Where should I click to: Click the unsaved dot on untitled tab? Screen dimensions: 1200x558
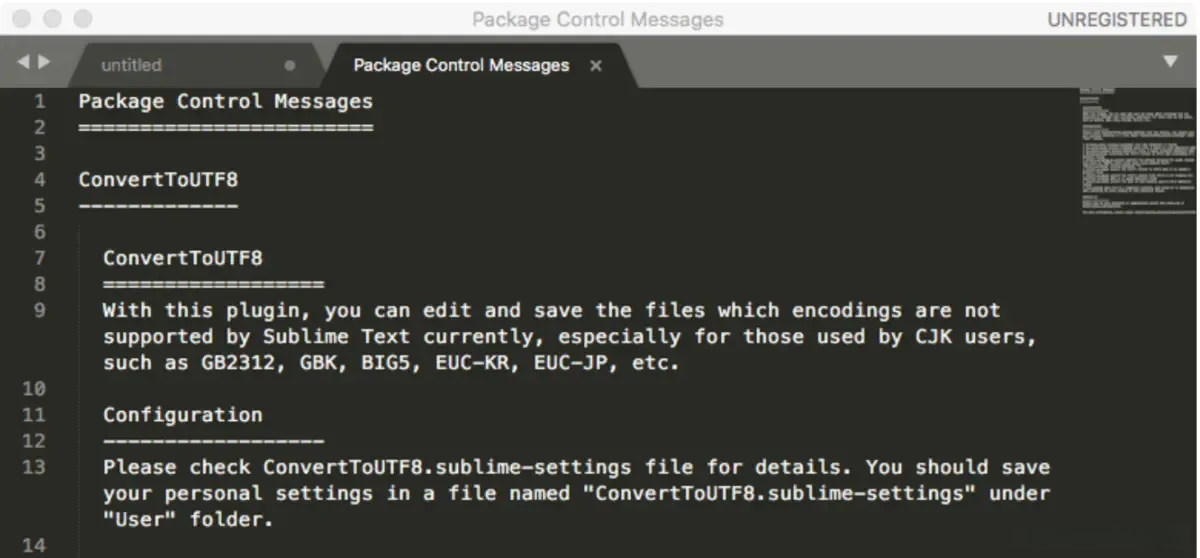[x=290, y=66]
